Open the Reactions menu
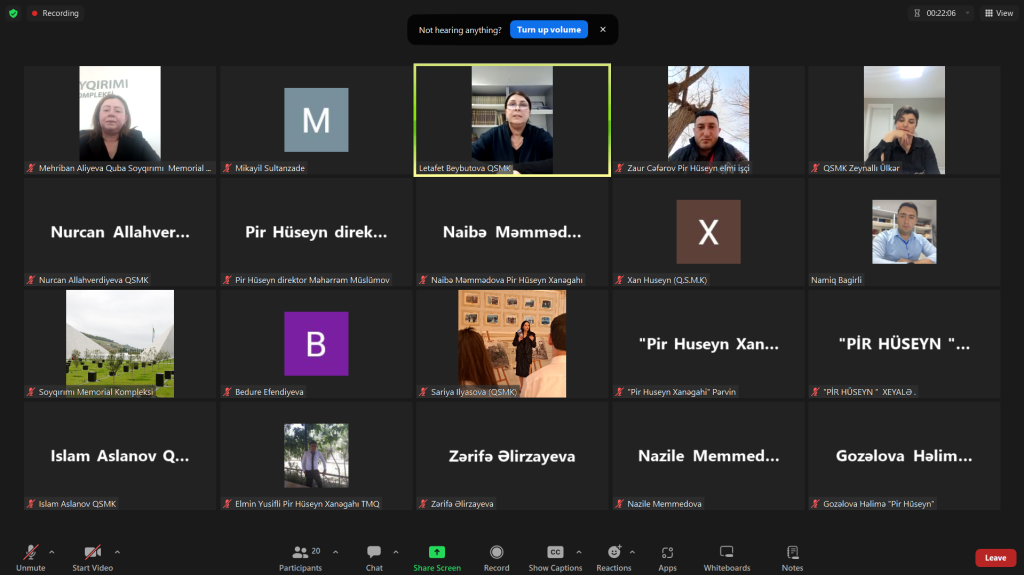This screenshot has height=575, width=1024. 614,558
